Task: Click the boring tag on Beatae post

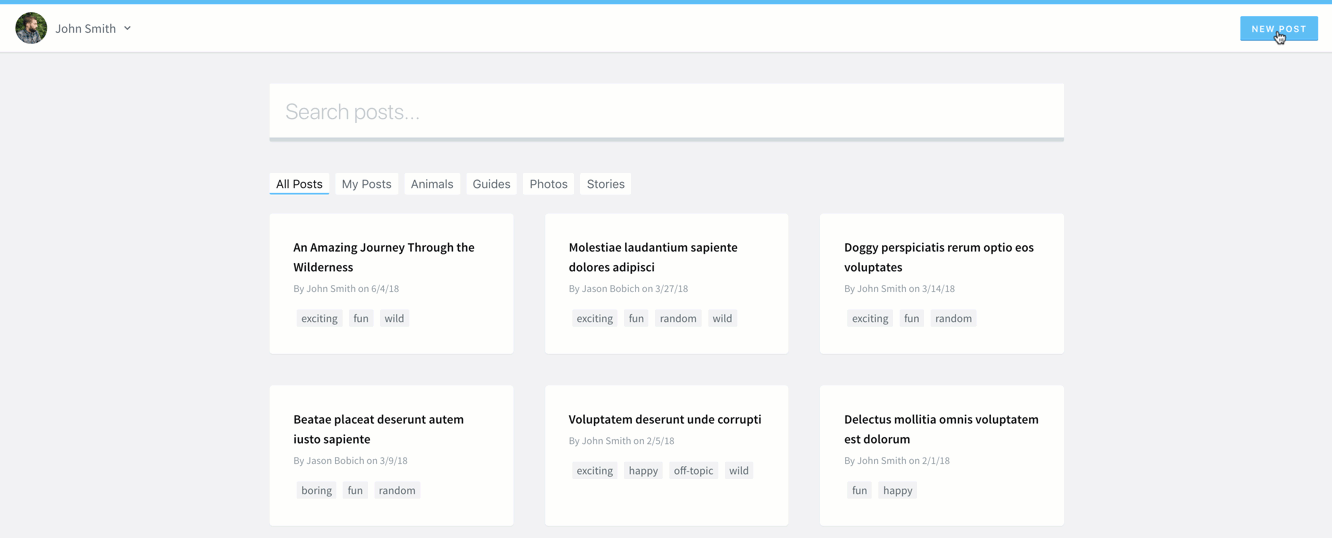Action: click(x=316, y=490)
